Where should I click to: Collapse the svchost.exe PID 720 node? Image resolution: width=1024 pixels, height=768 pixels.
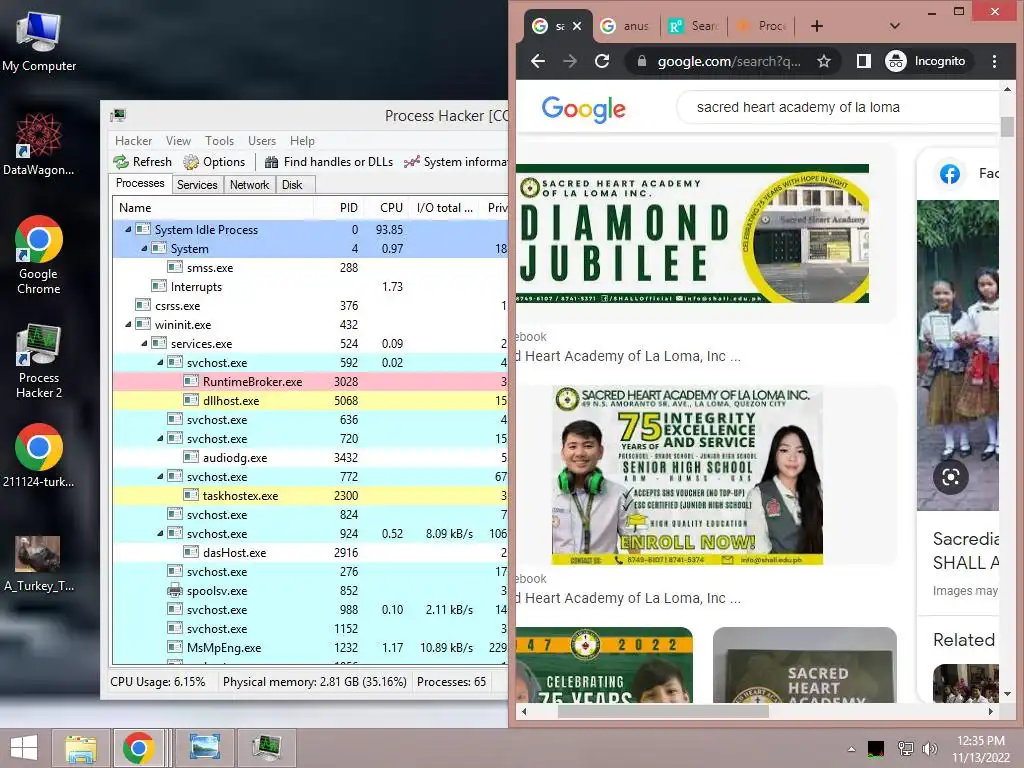tap(160, 438)
